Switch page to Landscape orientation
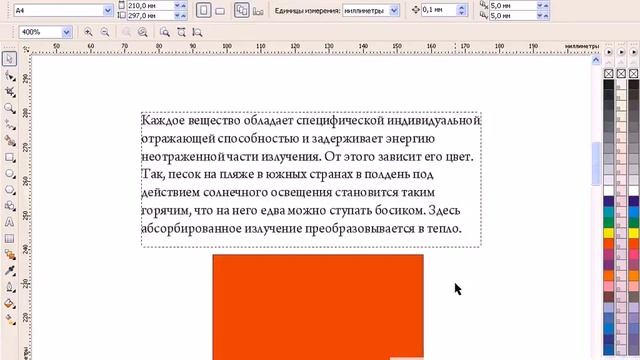 coord(220,11)
